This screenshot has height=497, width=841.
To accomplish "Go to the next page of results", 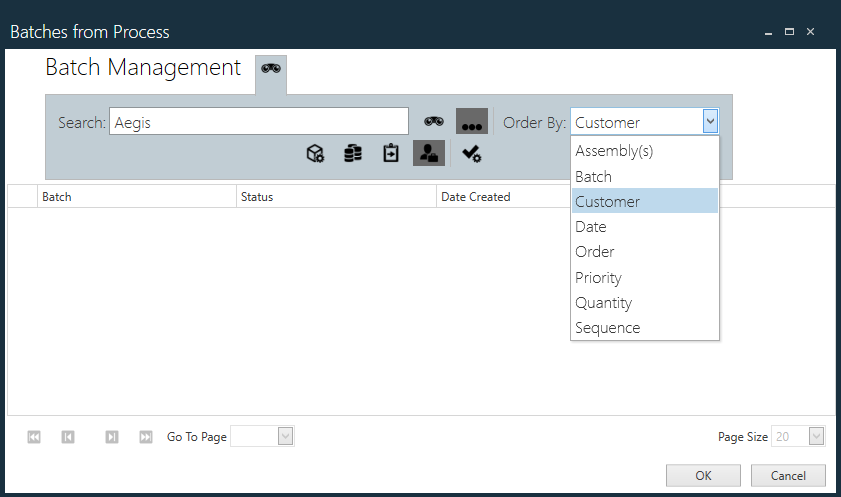I will coord(112,437).
